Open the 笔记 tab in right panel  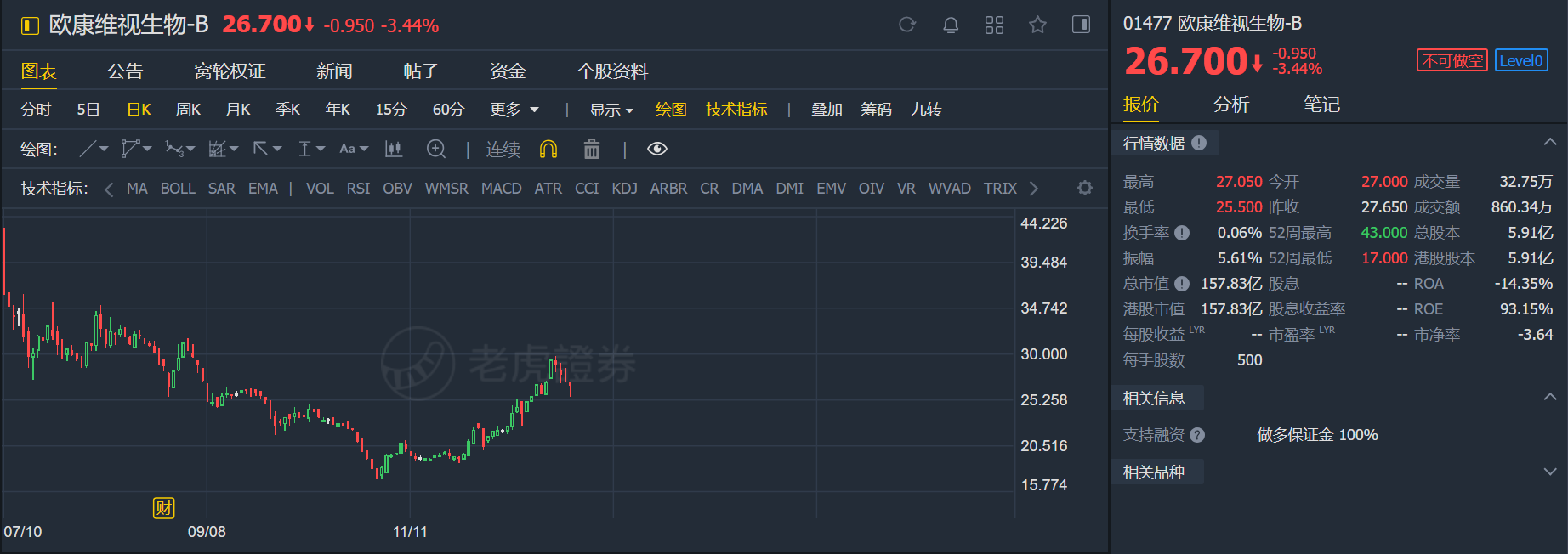(x=1322, y=104)
